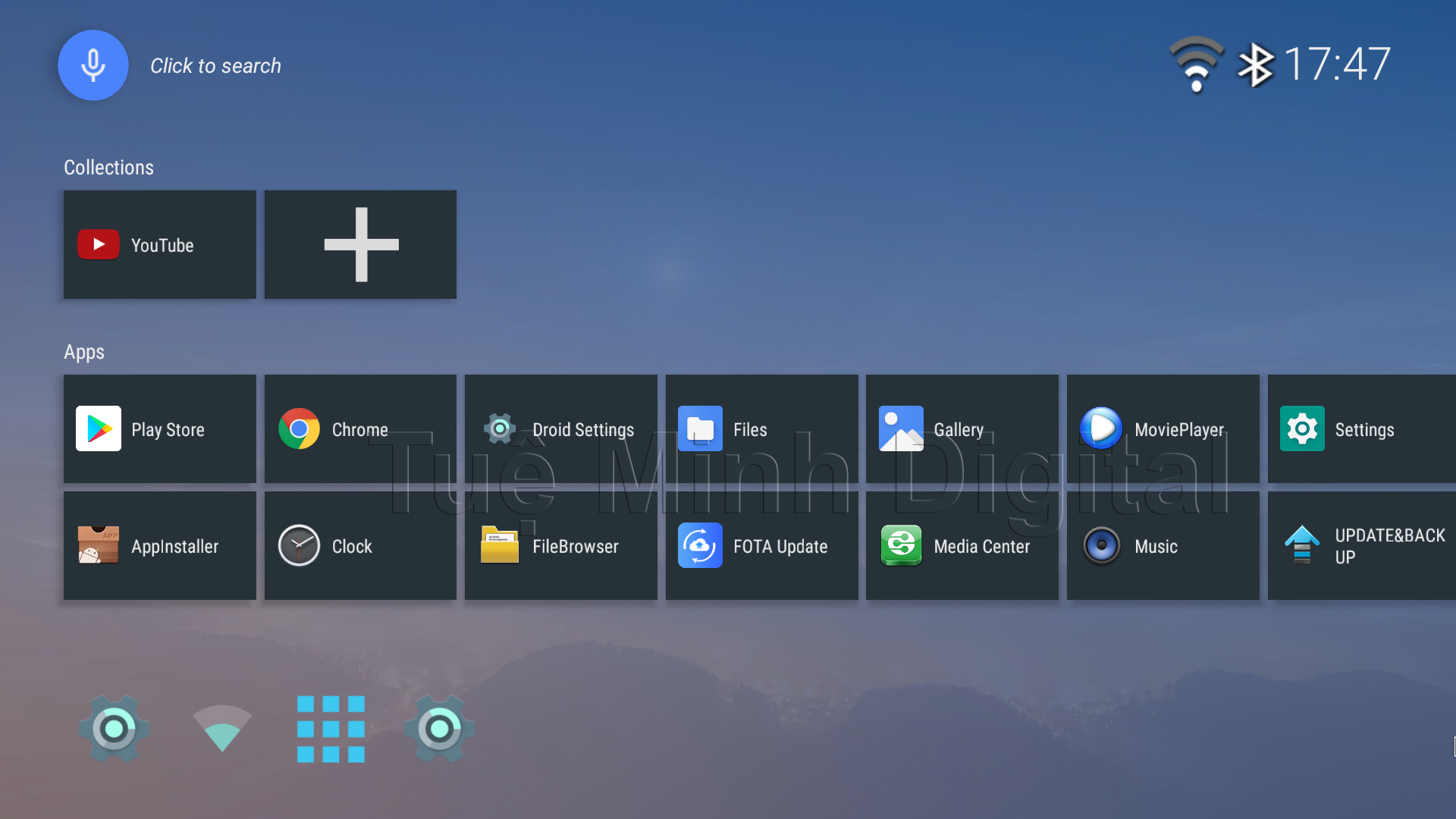Screen dimensions: 1456x819
Task: Launch the Gallery app
Action: tap(962, 428)
